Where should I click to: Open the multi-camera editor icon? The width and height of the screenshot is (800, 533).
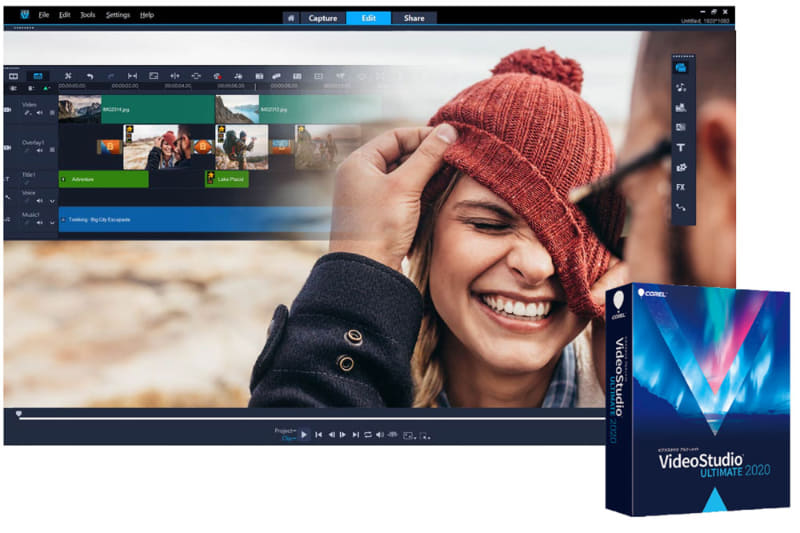point(259,76)
